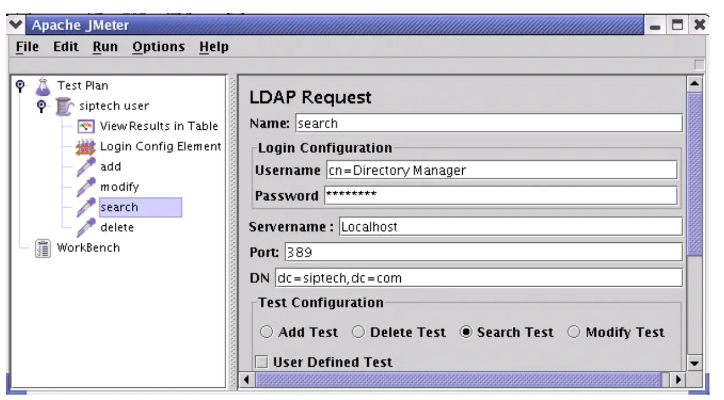Click the WorkBench clipboard icon
Viewport: 724px width, 400px height.
tap(43, 248)
